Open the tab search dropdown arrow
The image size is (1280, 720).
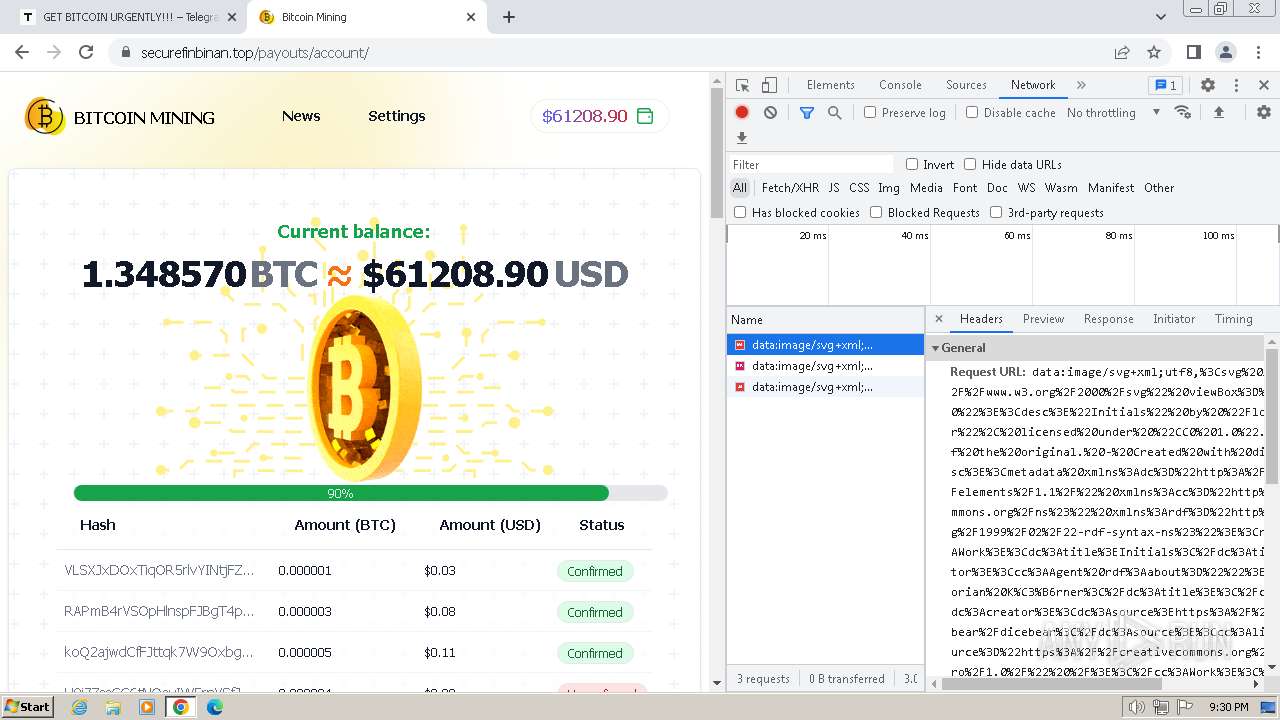(1161, 17)
